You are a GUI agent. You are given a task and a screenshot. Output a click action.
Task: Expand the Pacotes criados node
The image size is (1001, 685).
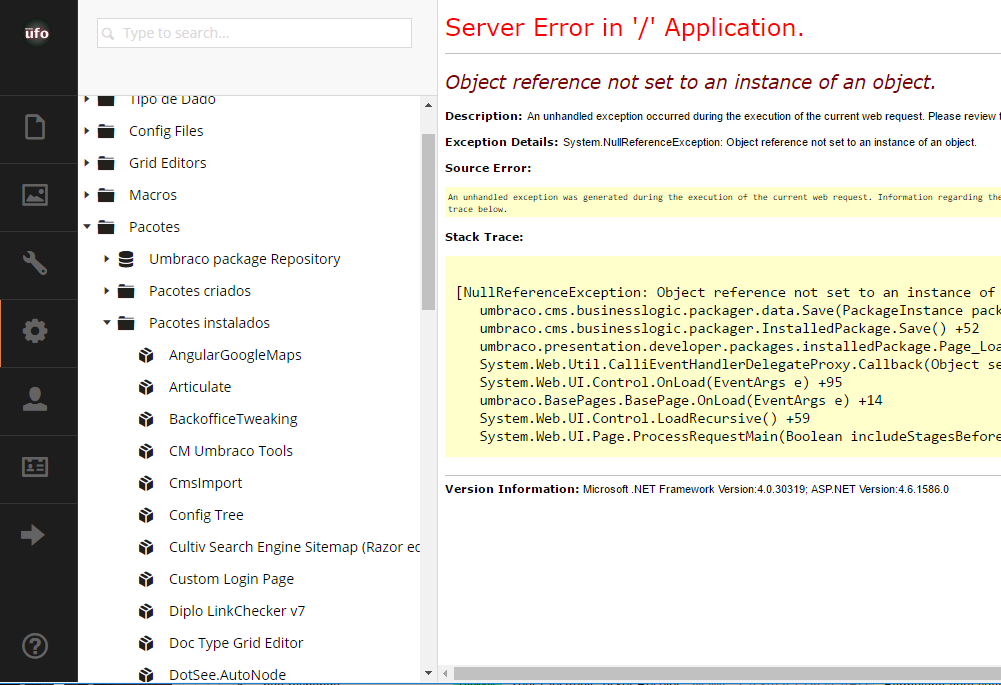pos(107,291)
